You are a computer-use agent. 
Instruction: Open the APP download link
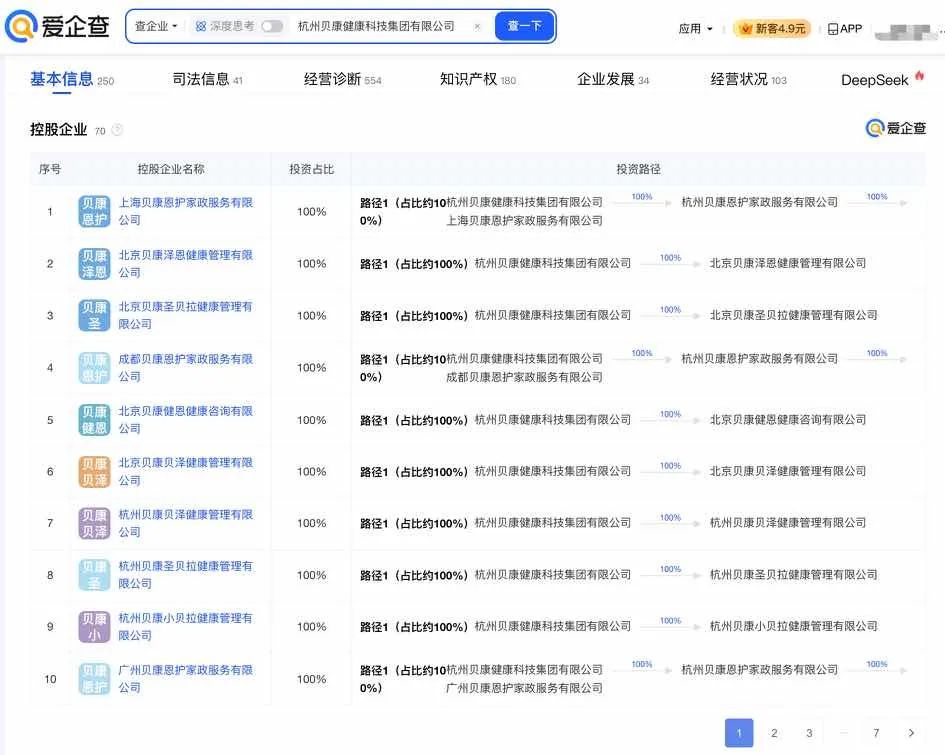pos(845,29)
